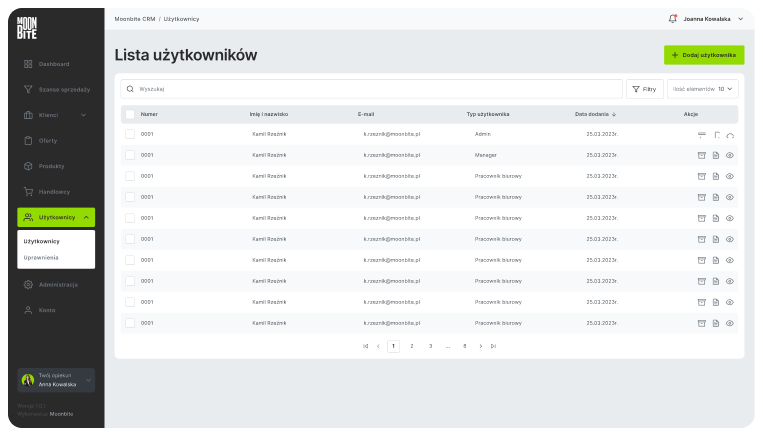
Task: Select Uprawnienia in the submenu
Action: click(40, 258)
